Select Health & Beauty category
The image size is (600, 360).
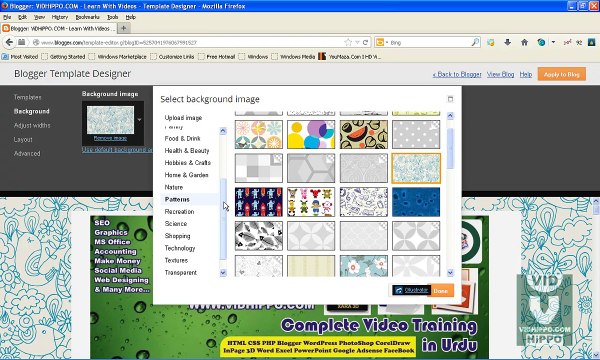187,151
